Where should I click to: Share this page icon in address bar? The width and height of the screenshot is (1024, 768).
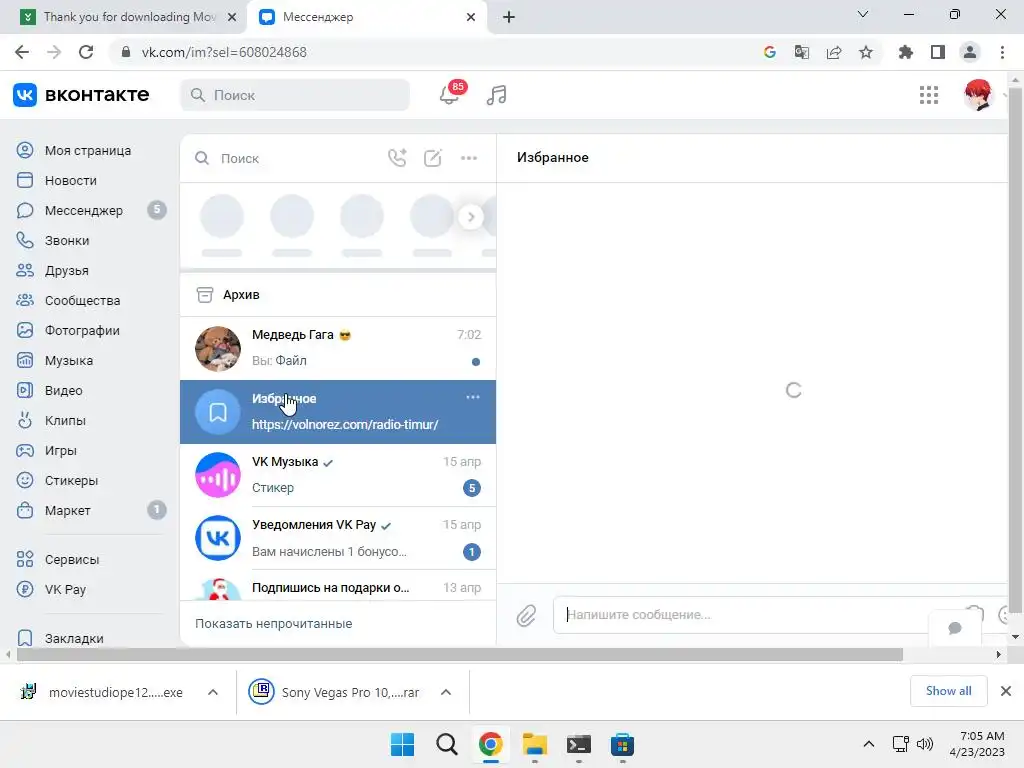[834, 52]
